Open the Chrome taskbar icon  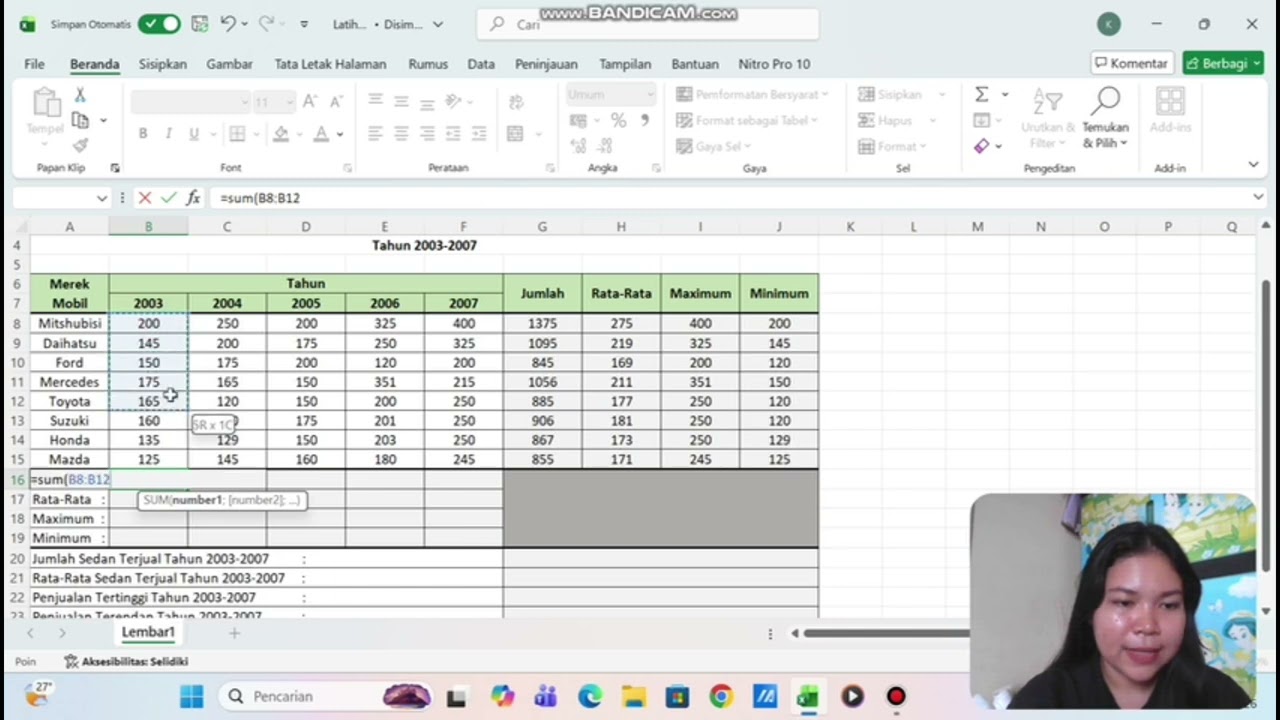tap(721, 696)
